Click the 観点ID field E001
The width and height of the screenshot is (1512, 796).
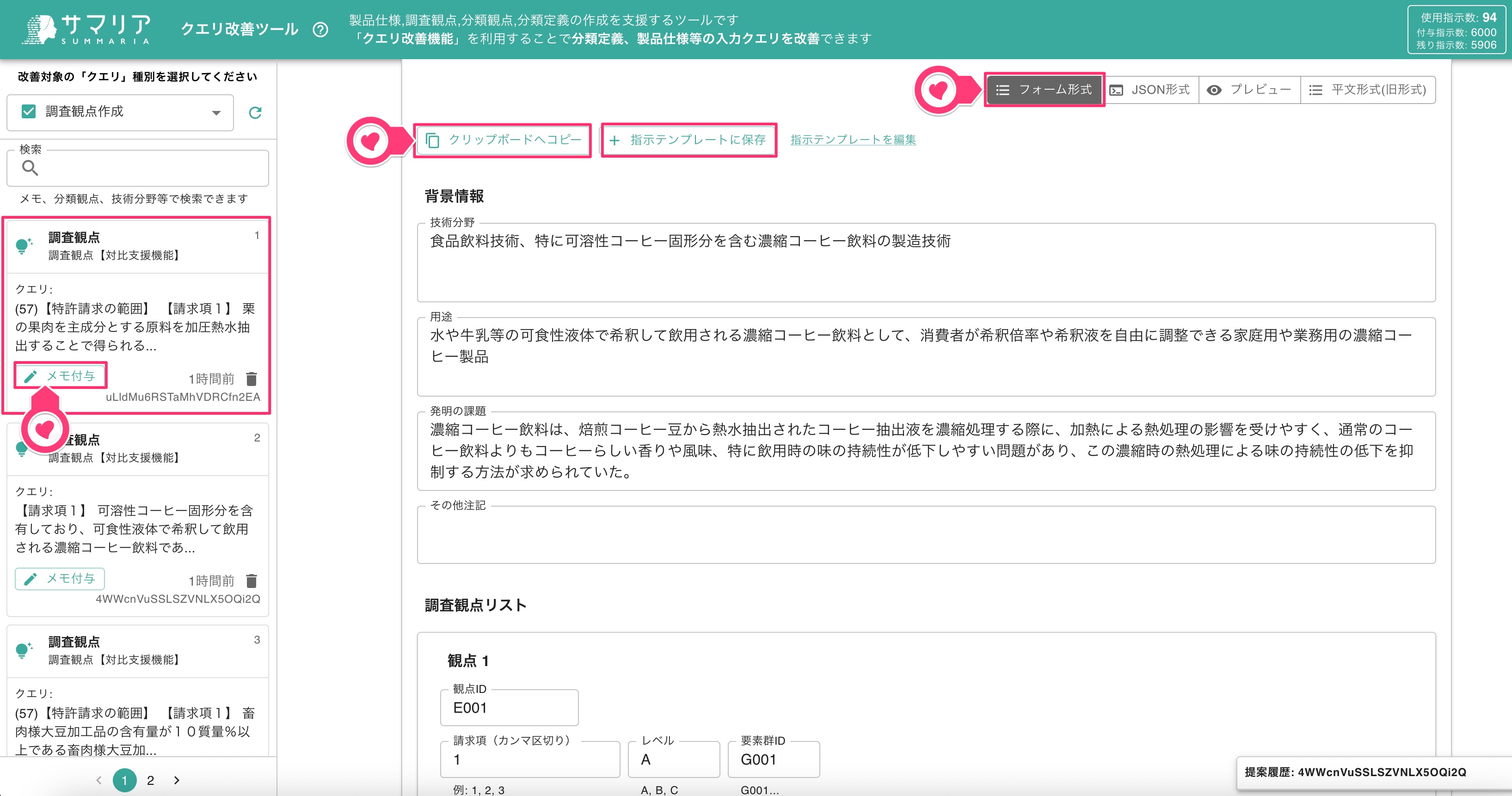(510, 707)
